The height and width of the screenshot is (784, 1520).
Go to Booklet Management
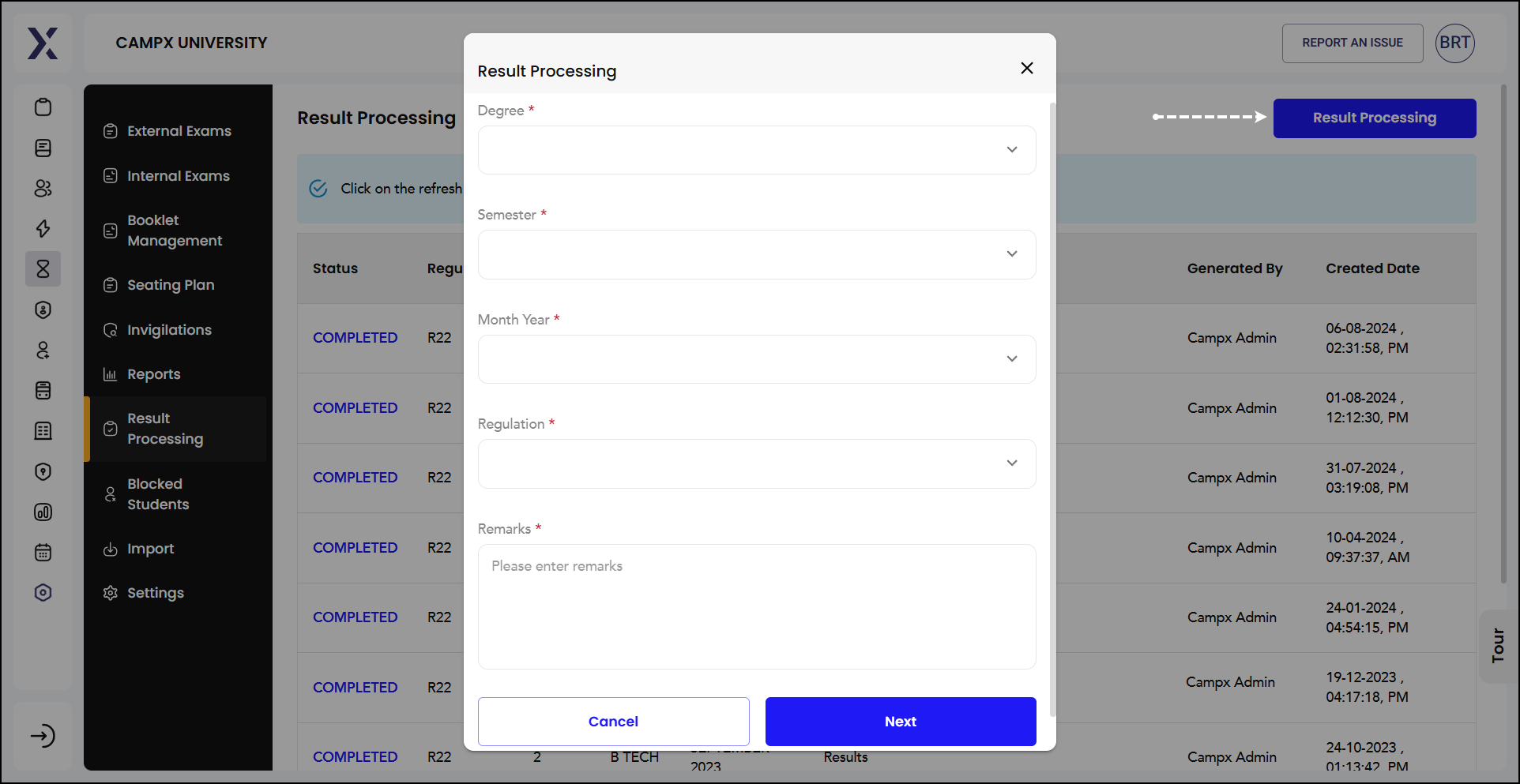click(179, 231)
